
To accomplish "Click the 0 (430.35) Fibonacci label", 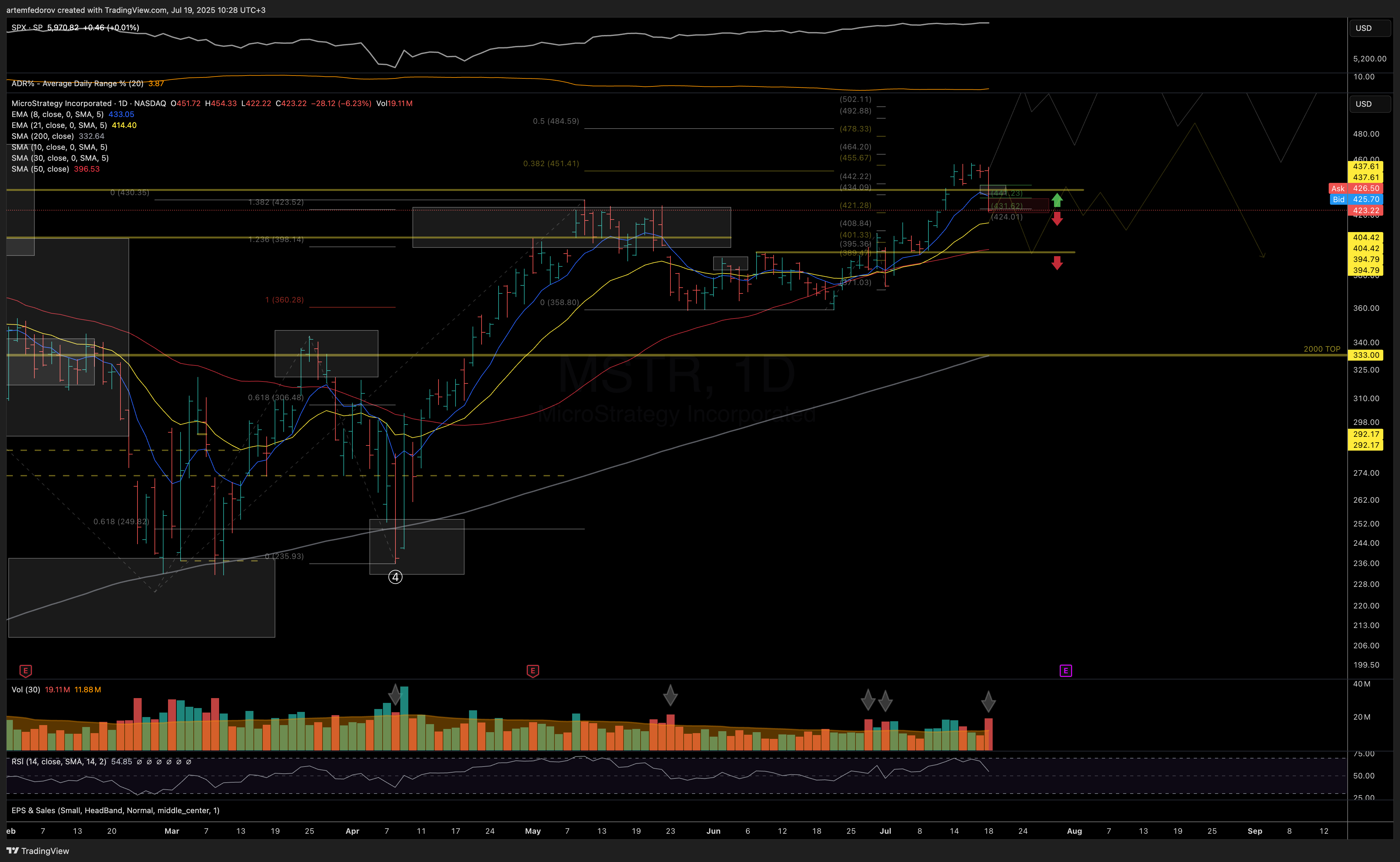I will (130, 192).
